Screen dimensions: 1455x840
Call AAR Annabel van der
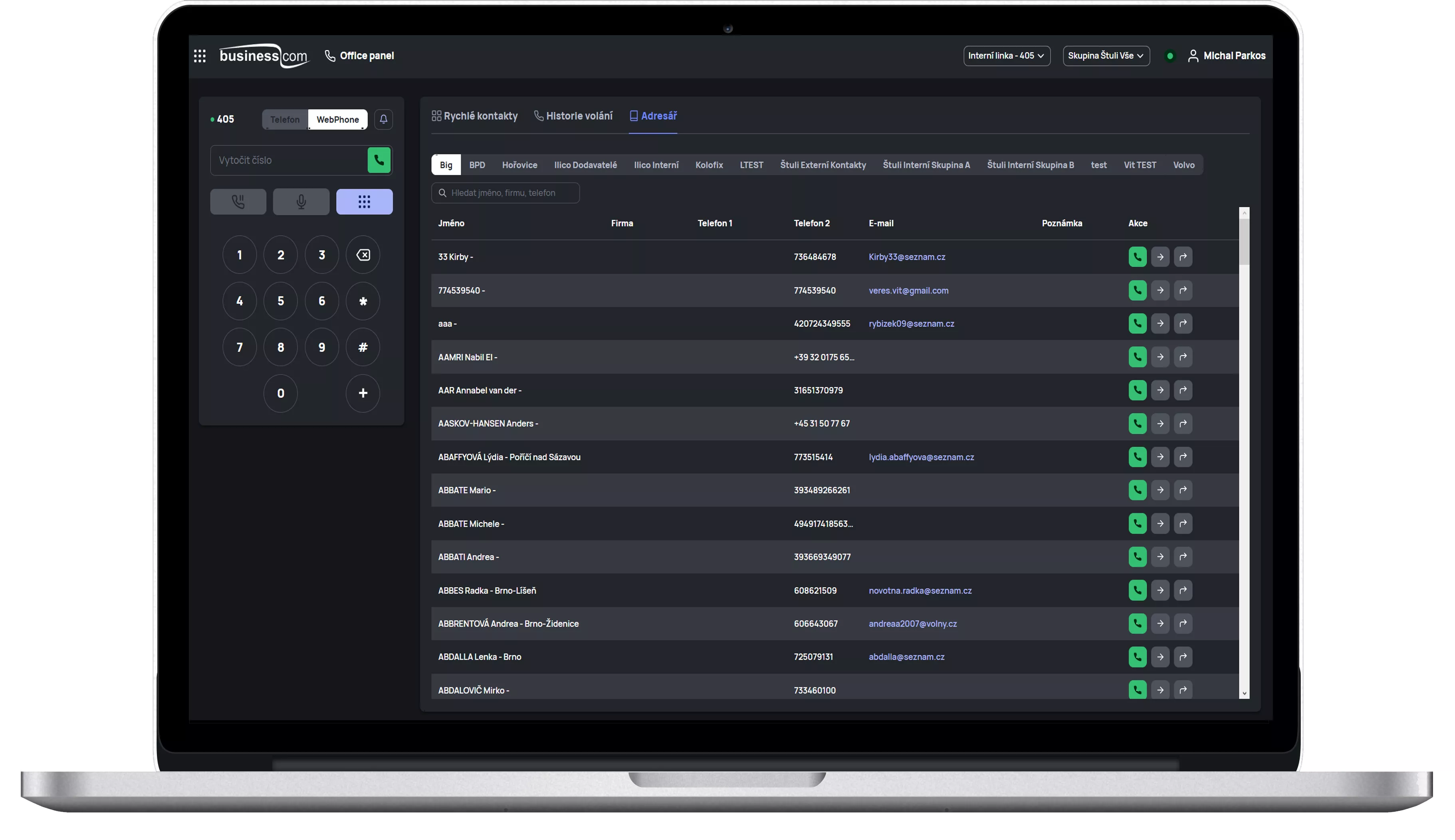point(1137,390)
